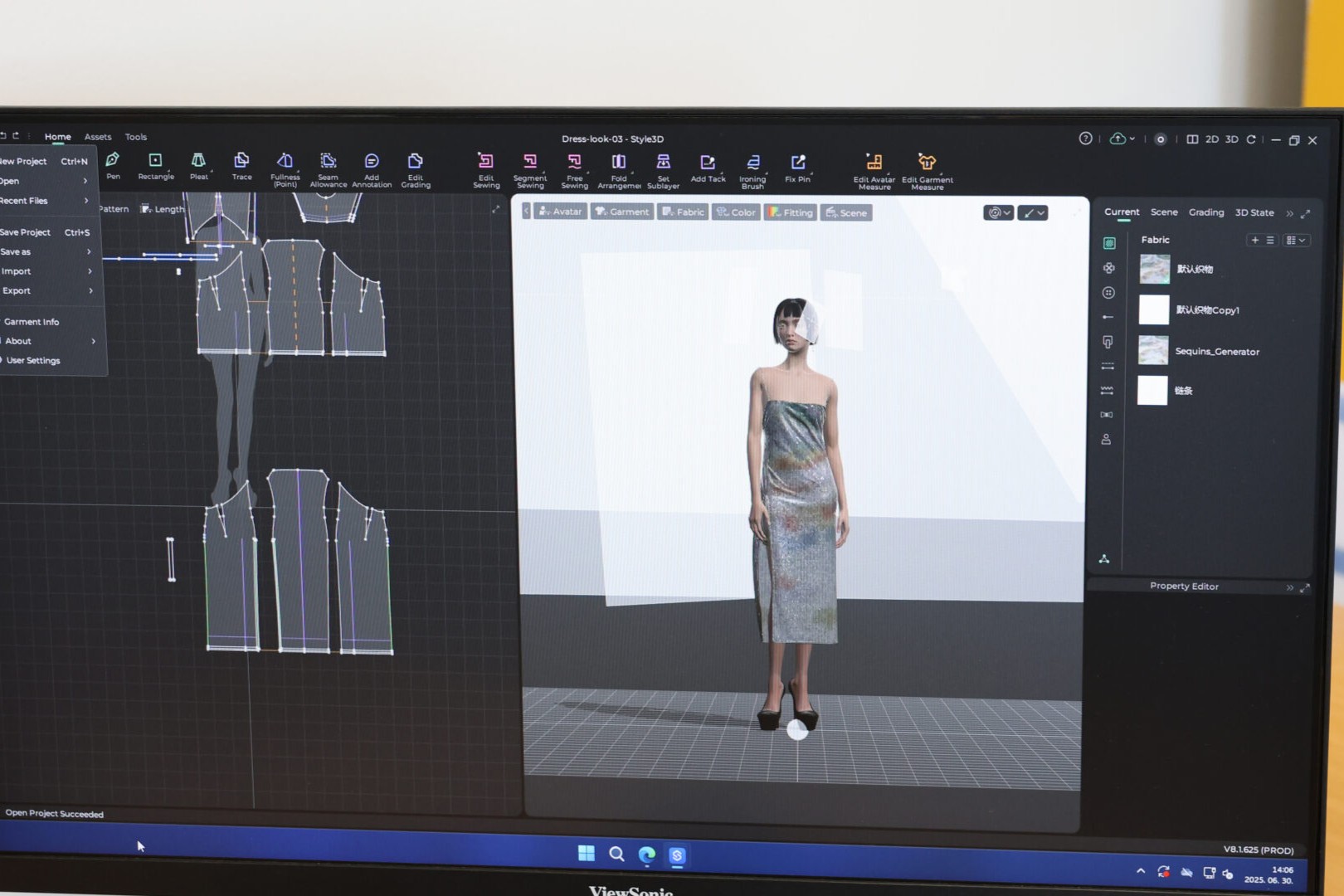Select the Set Sublayer tool
Viewport: 1344px width, 896px height.
663,170
